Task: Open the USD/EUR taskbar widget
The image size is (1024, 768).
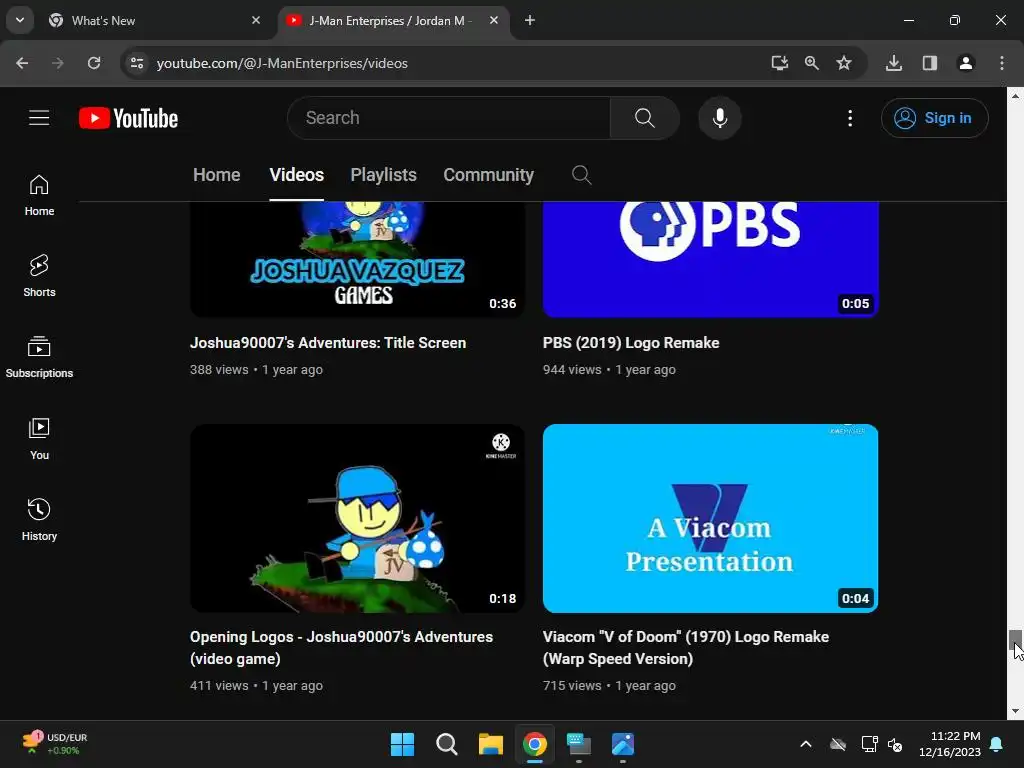Action: pos(55,744)
